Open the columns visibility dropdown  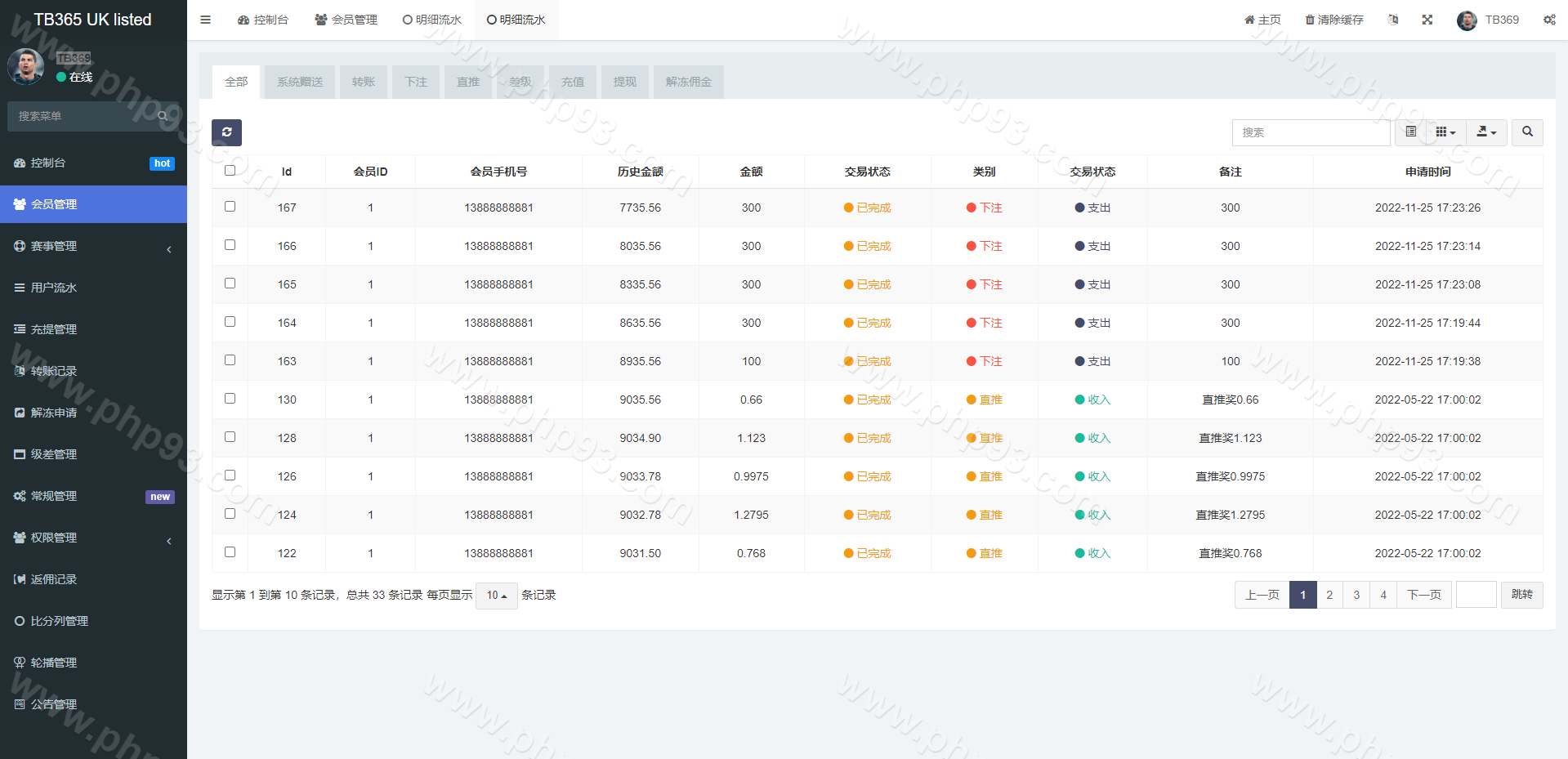click(1445, 132)
